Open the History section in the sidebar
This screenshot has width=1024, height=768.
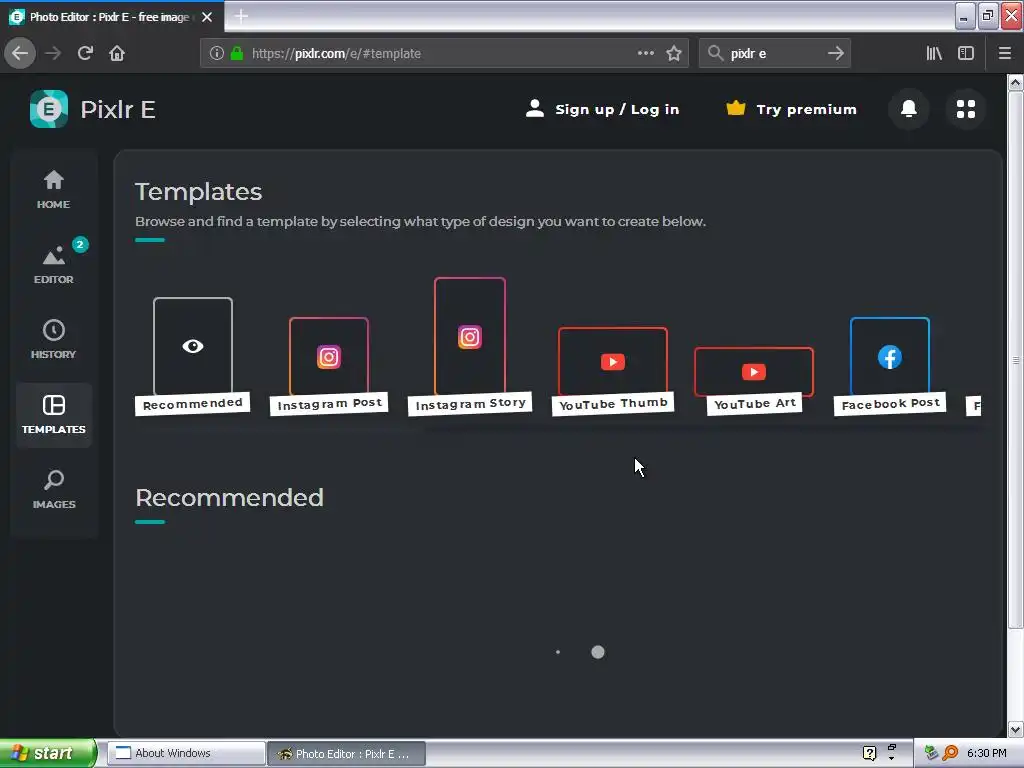54,339
